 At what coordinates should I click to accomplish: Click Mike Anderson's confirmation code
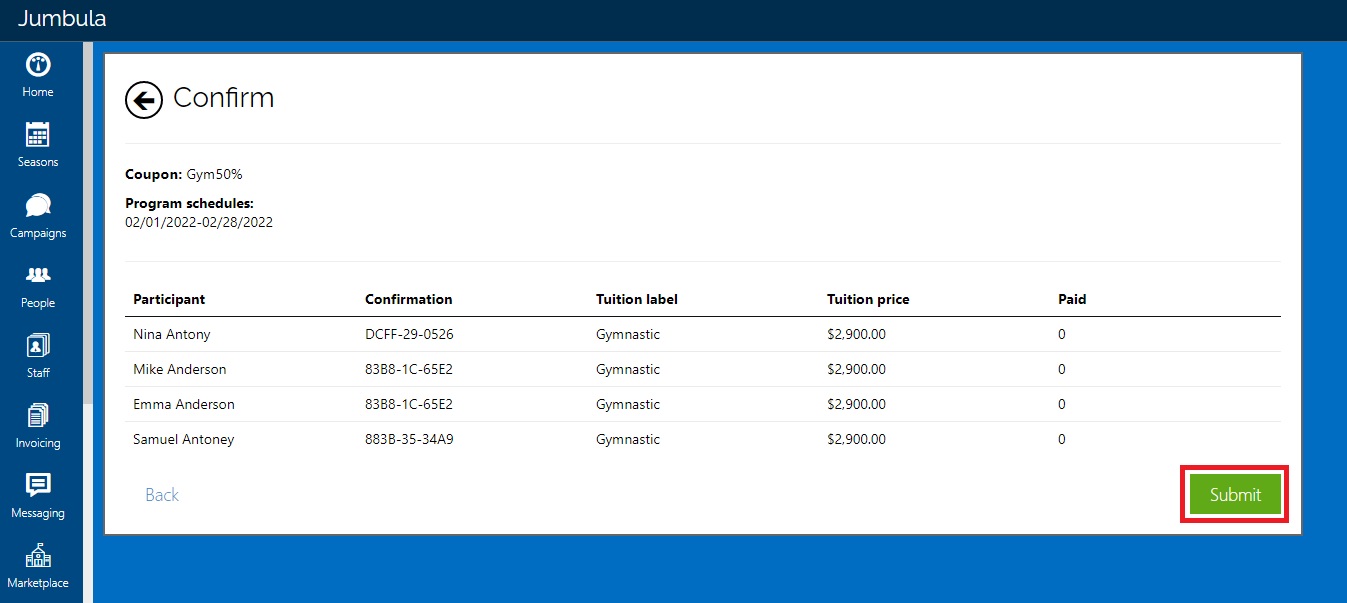coord(409,369)
